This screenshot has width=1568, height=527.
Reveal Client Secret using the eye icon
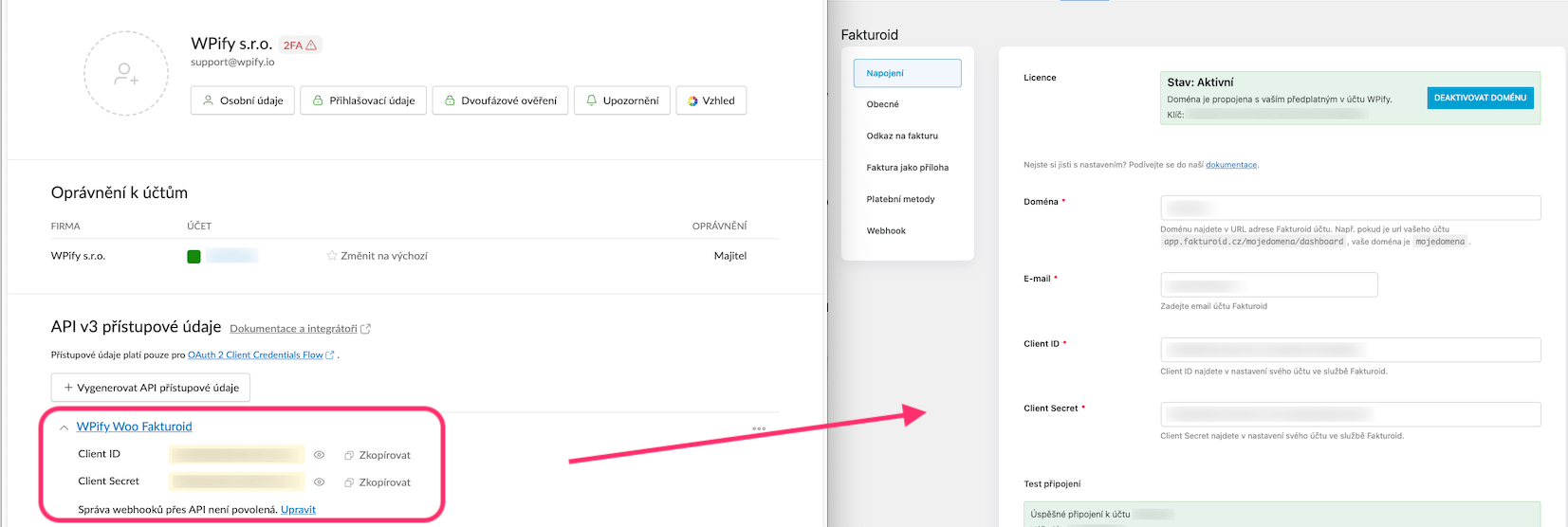320,482
